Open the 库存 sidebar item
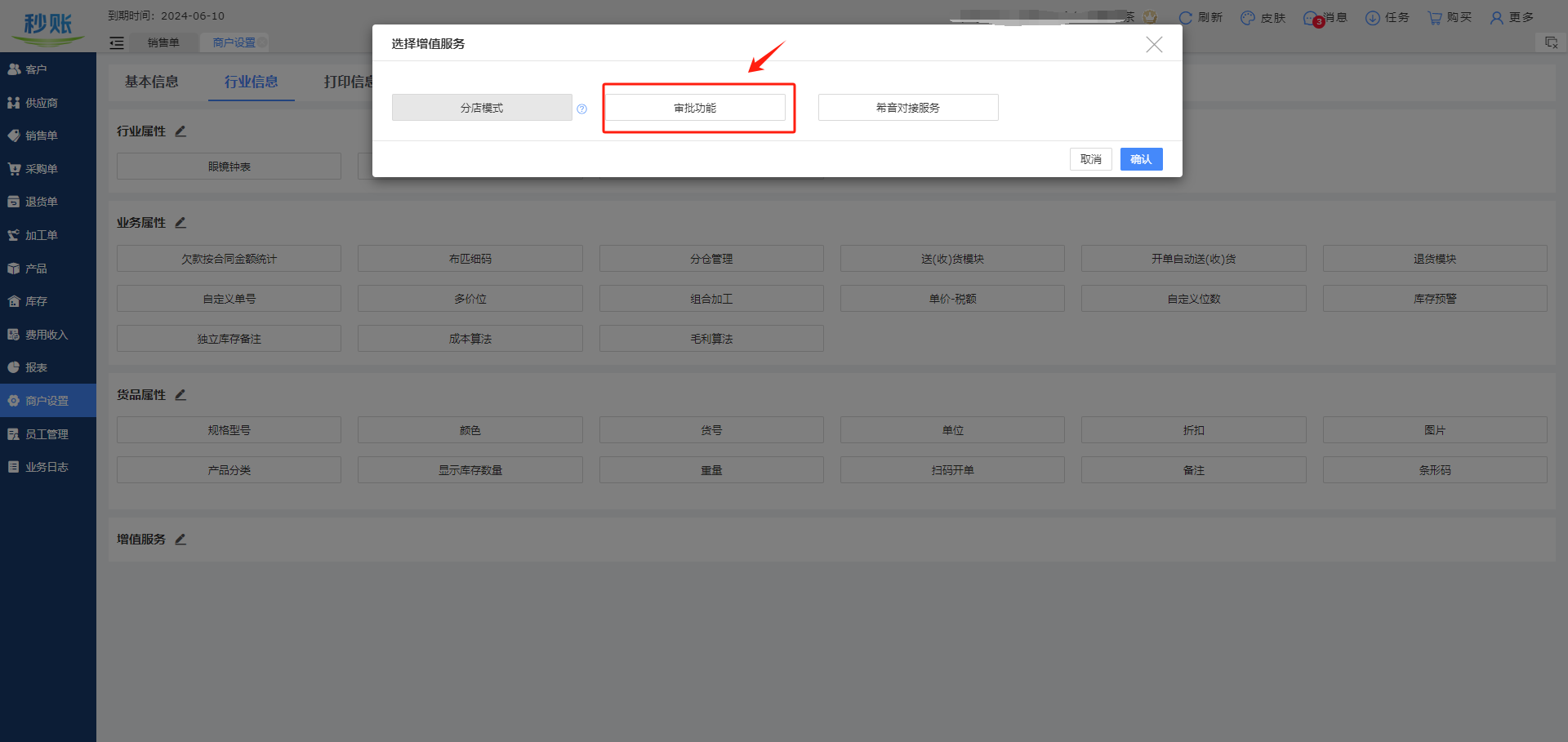The height and width of the screenshot is (742, 1568). coord(48,301)
